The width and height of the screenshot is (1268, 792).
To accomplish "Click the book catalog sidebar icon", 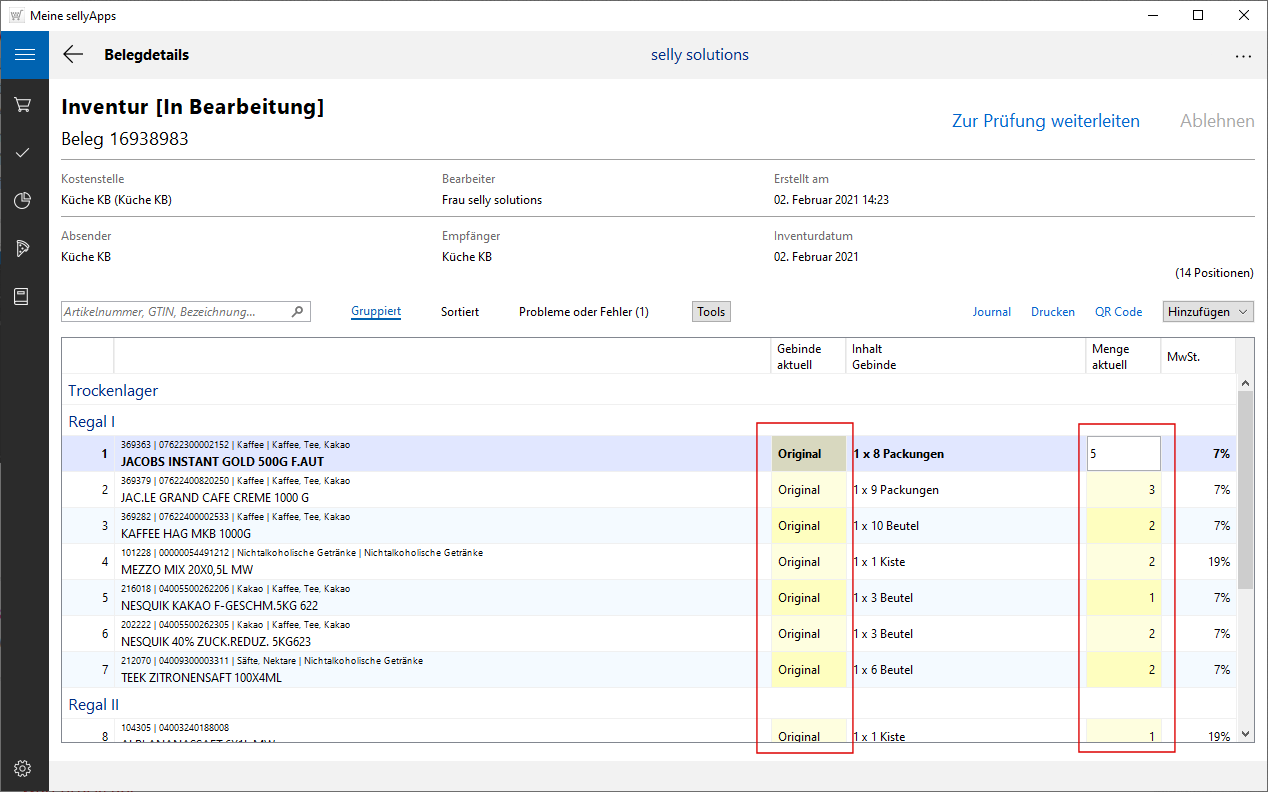I will pyautogui.click(x=23, y=296).
